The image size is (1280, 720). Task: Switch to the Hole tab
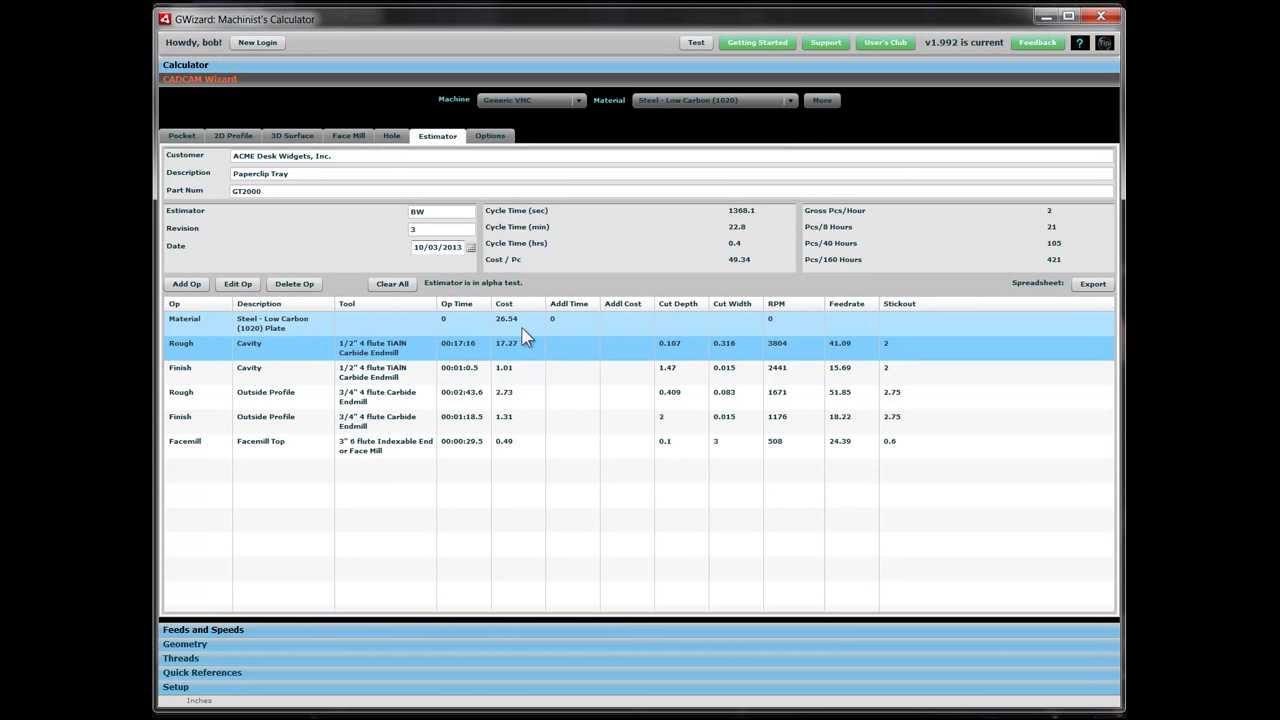392,136
